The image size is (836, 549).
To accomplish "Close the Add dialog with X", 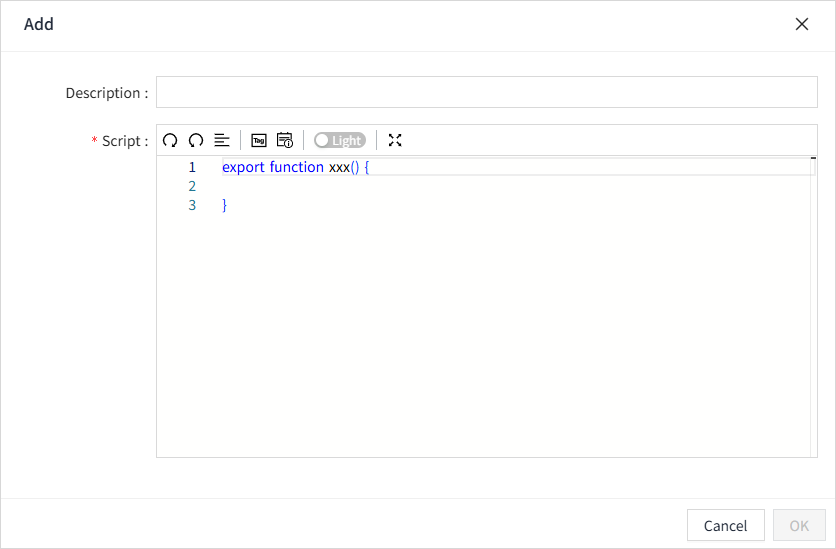I will [801, 25].
